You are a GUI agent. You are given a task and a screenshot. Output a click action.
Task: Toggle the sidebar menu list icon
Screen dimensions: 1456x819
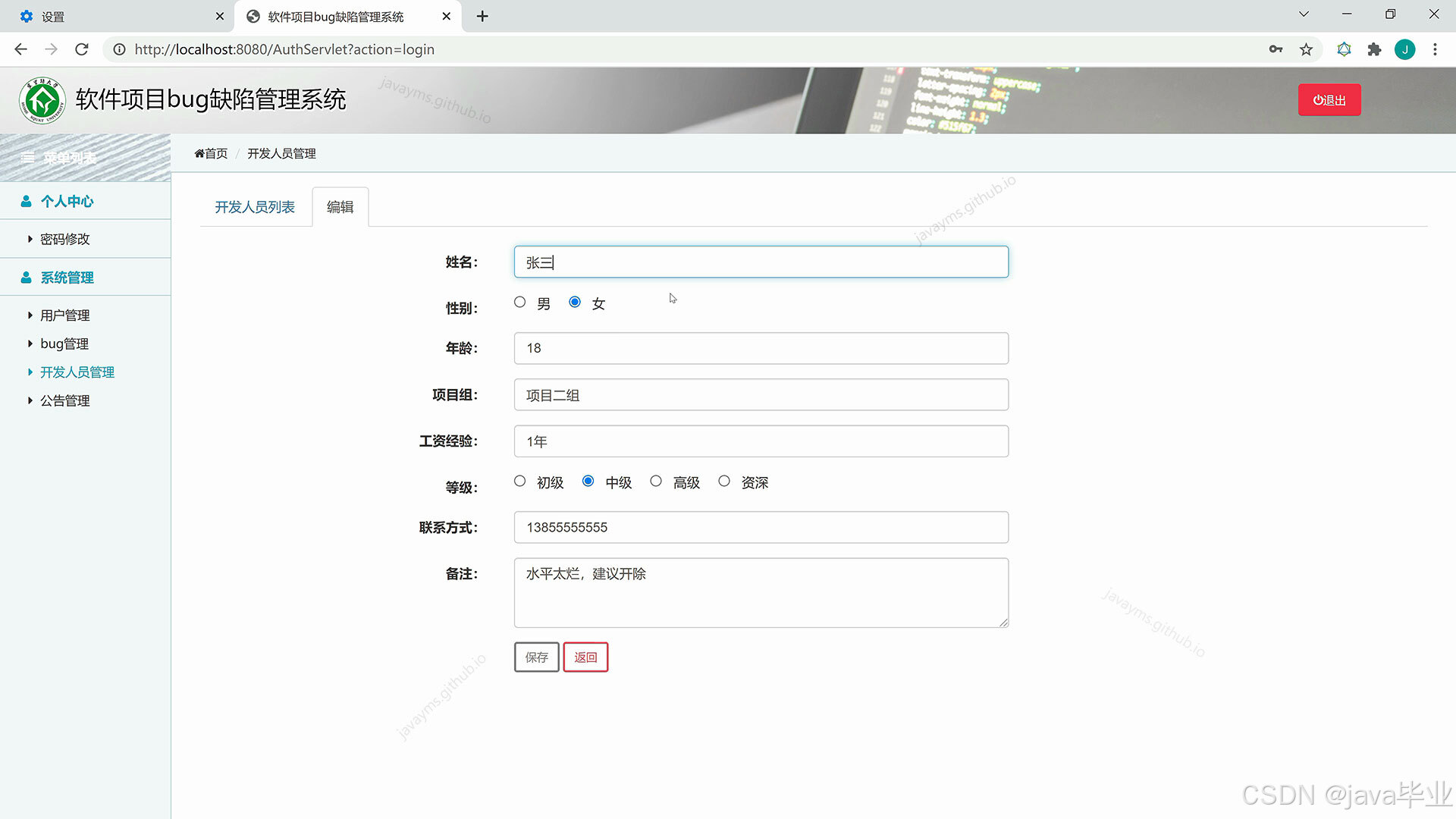tap(28, 158)
